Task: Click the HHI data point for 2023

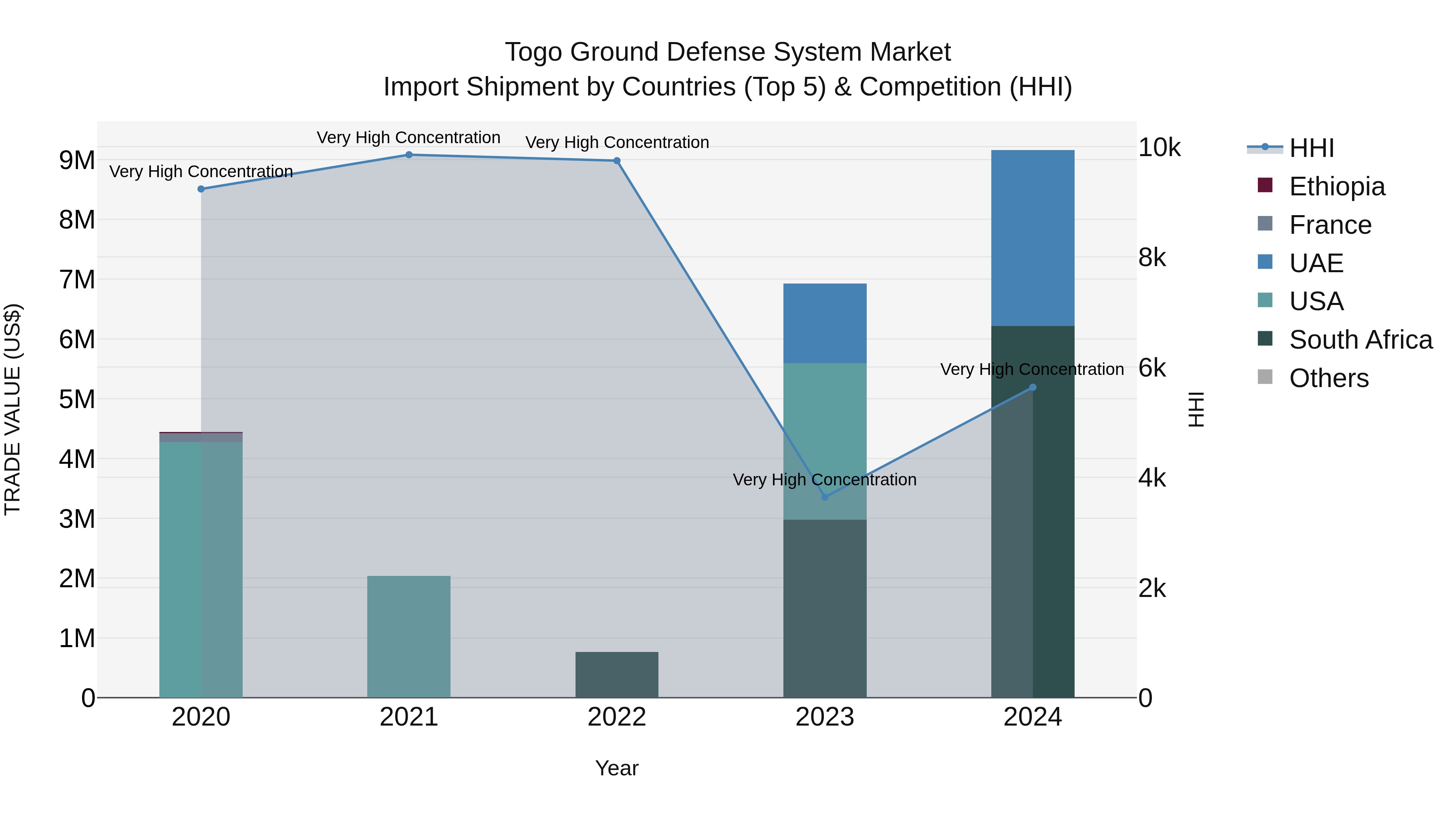Action: pyautogui.click(x=825, y=497)
